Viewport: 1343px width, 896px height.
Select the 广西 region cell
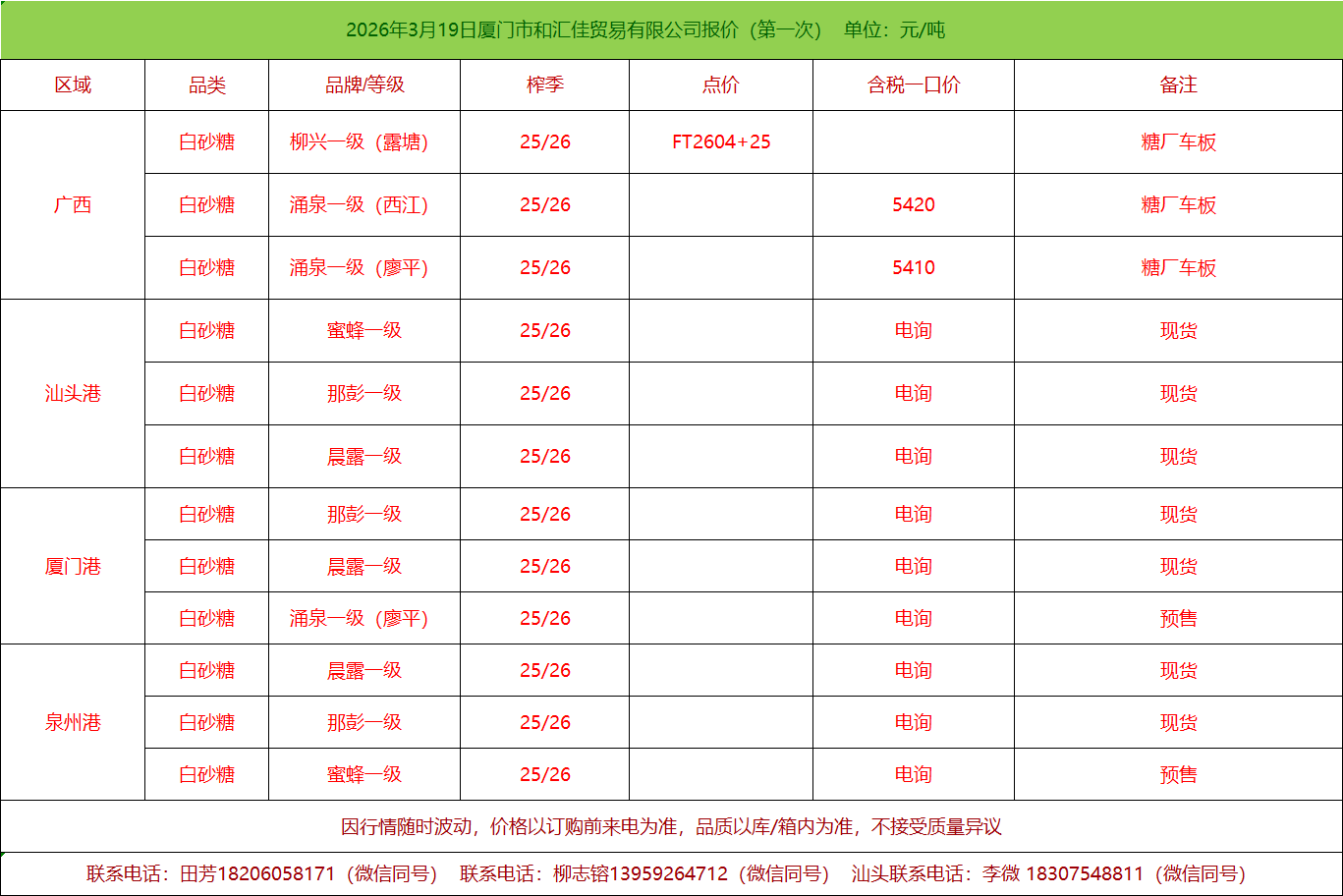pos(73,205)
